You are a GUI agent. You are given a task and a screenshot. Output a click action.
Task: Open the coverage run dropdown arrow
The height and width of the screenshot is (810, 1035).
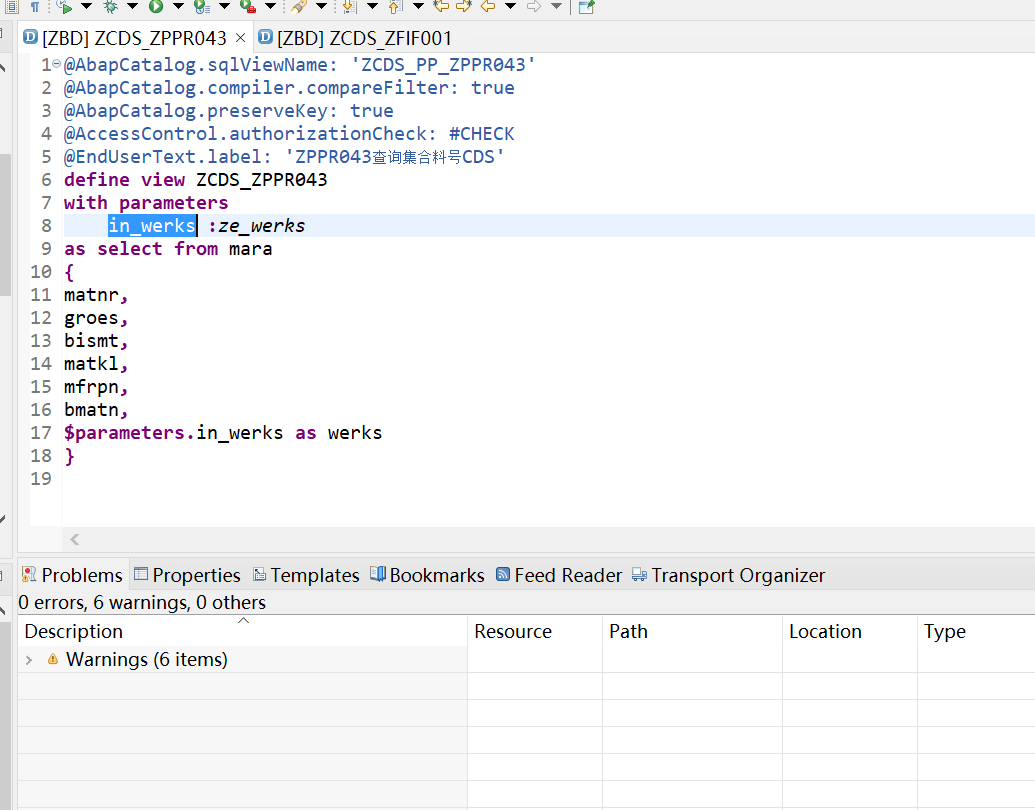[x=224, y=7]
